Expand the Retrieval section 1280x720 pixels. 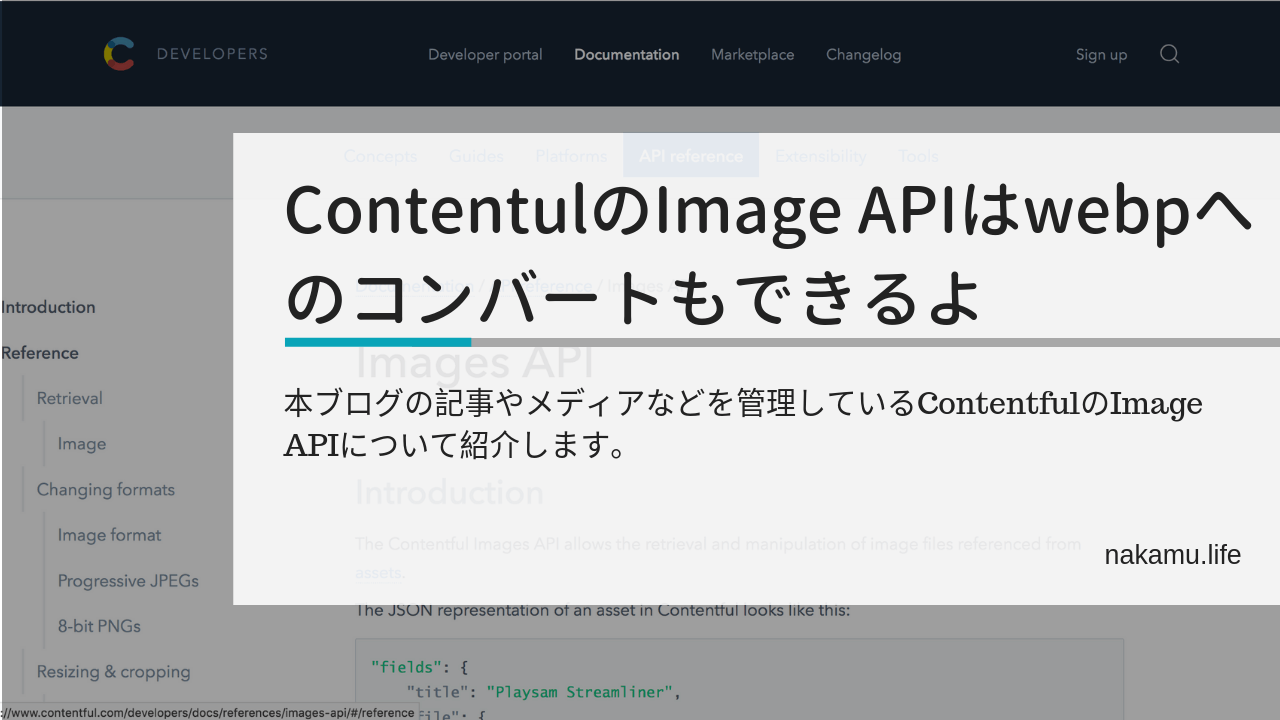click(69, 398)
